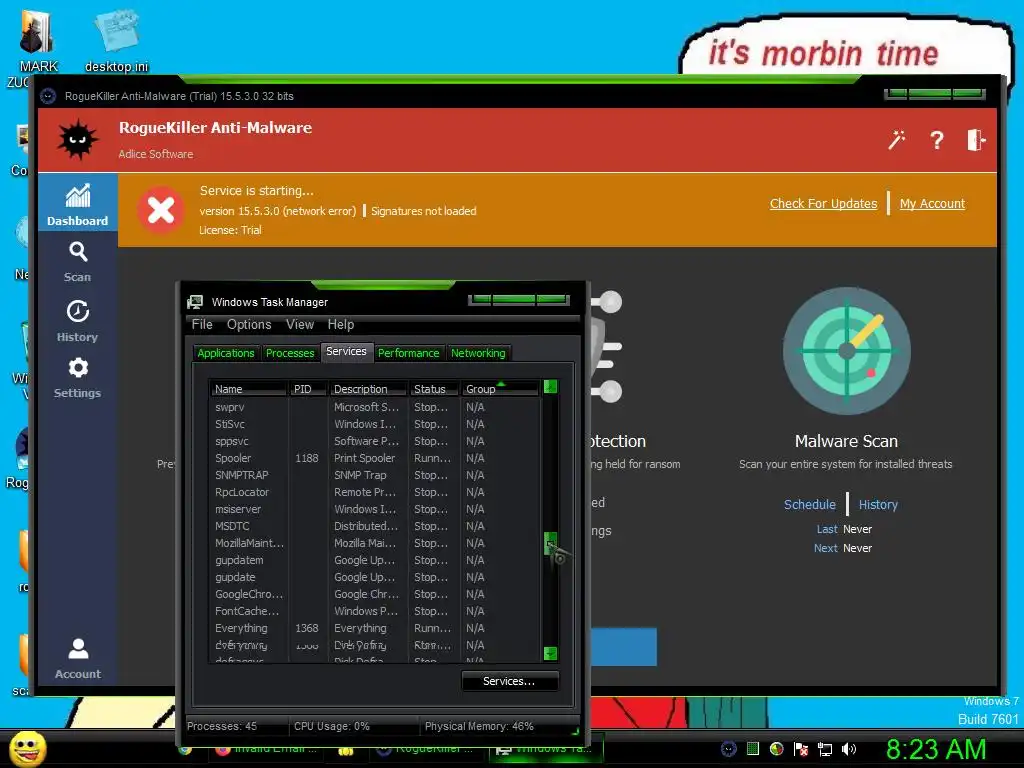This screenshot has width=1024, height=768.
Task: Click Check For Updates link
Action: tap(823, 203)
